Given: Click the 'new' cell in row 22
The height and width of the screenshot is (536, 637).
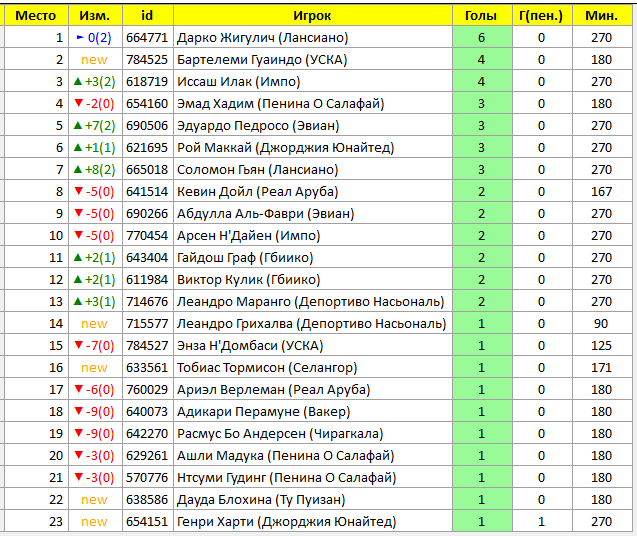Looking at the screenshot, I should tap(95, 499).
